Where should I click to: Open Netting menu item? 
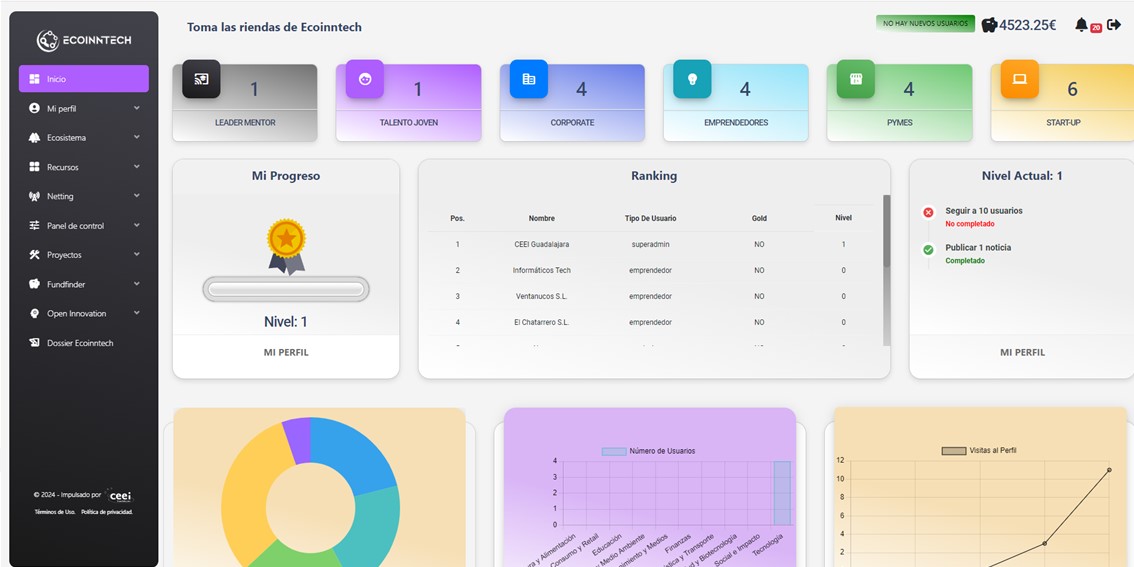(84, 196)
